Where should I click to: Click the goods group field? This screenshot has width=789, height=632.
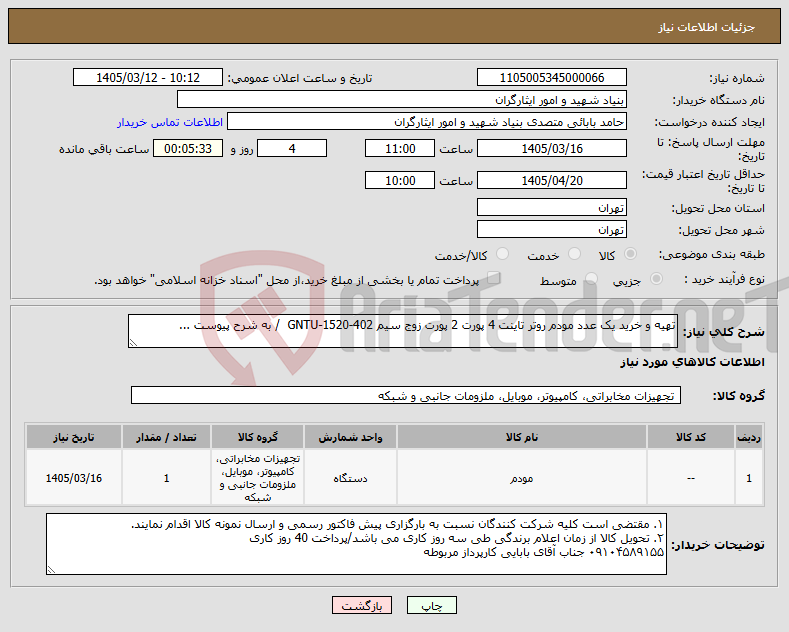click(x=406, y=396)
